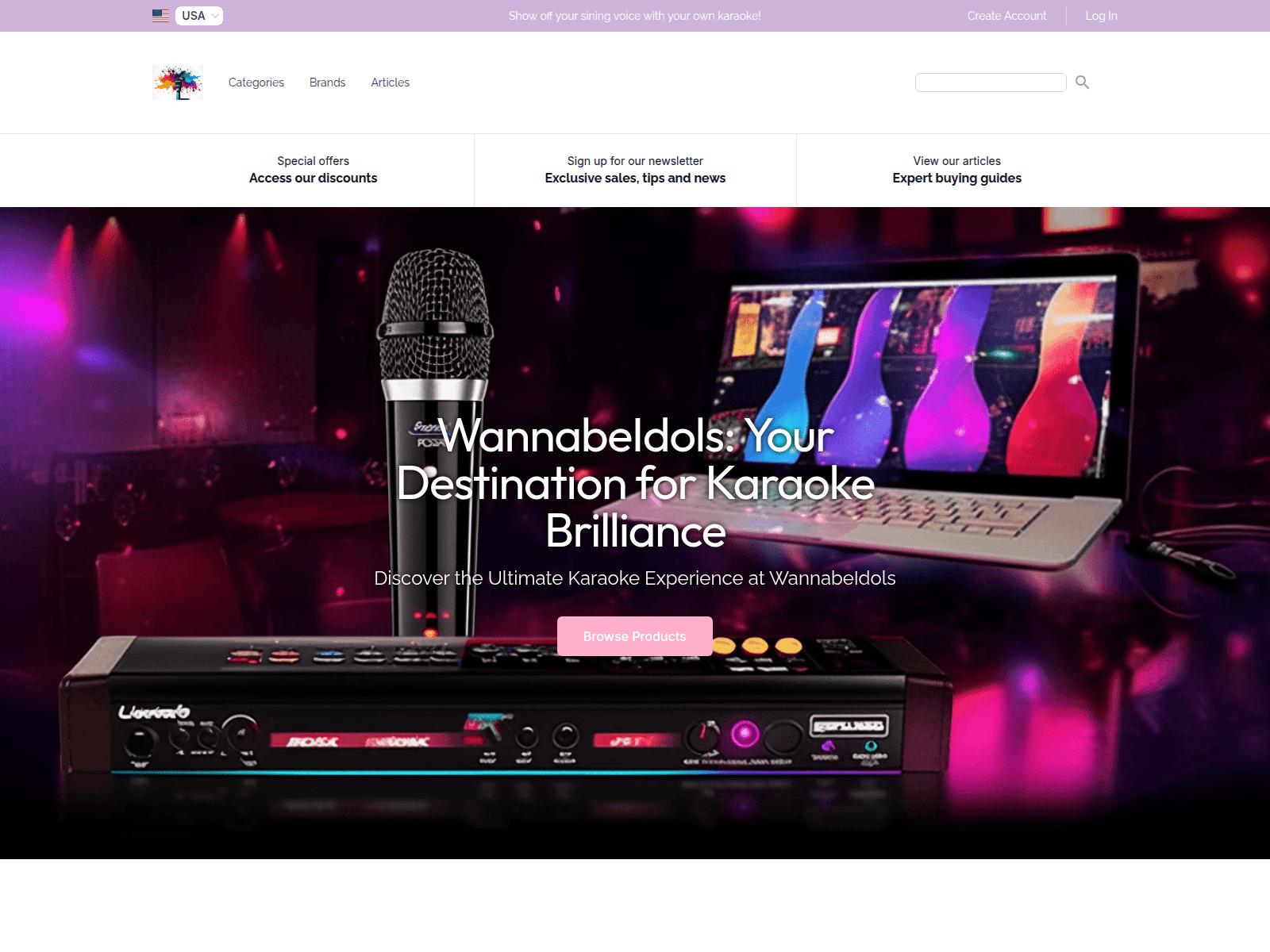Viewport: 1270px width, 952px height.
Task: Click "View our articles" heading
Action: 956,160
